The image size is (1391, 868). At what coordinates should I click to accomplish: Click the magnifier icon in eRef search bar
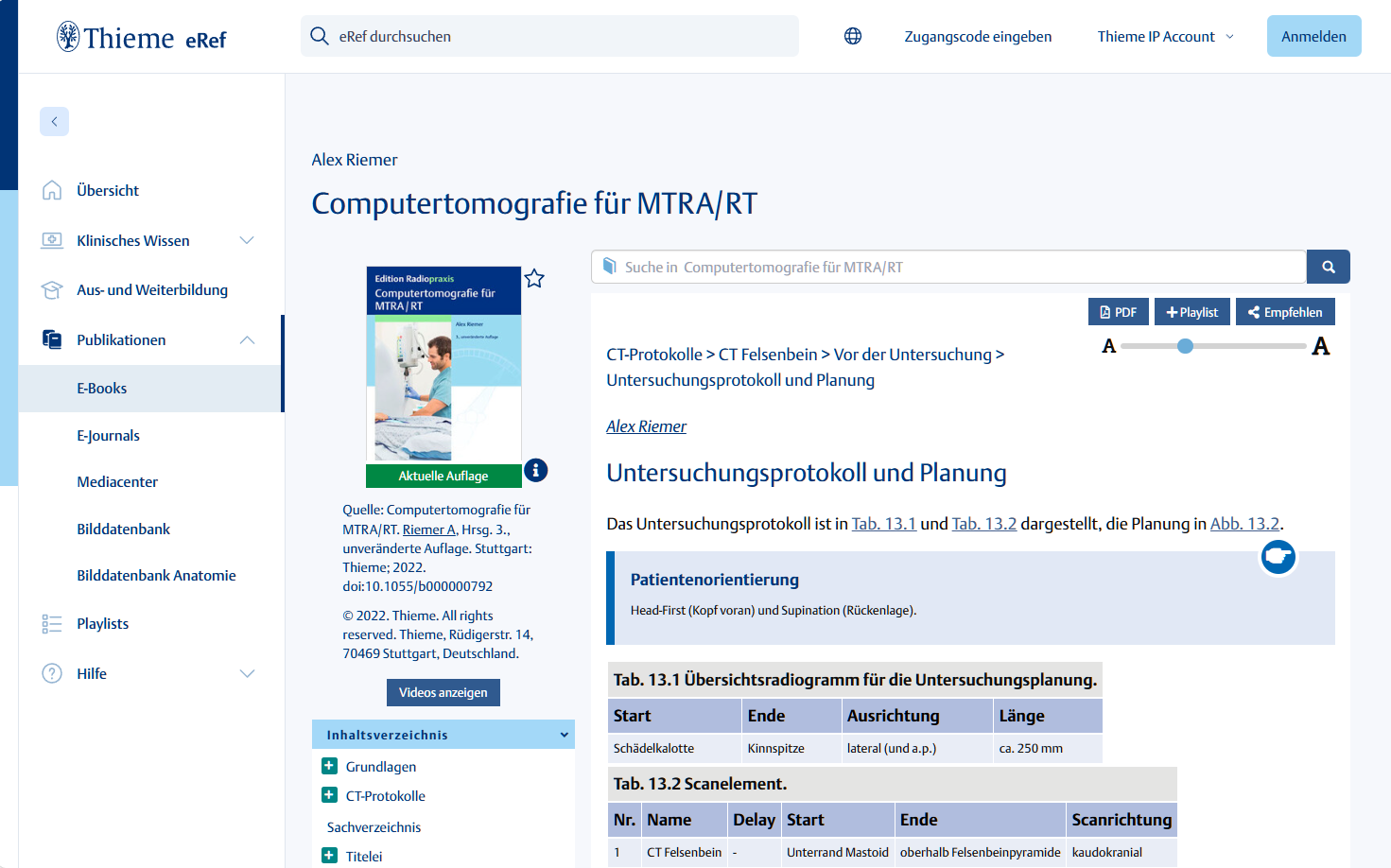[320, 36]
